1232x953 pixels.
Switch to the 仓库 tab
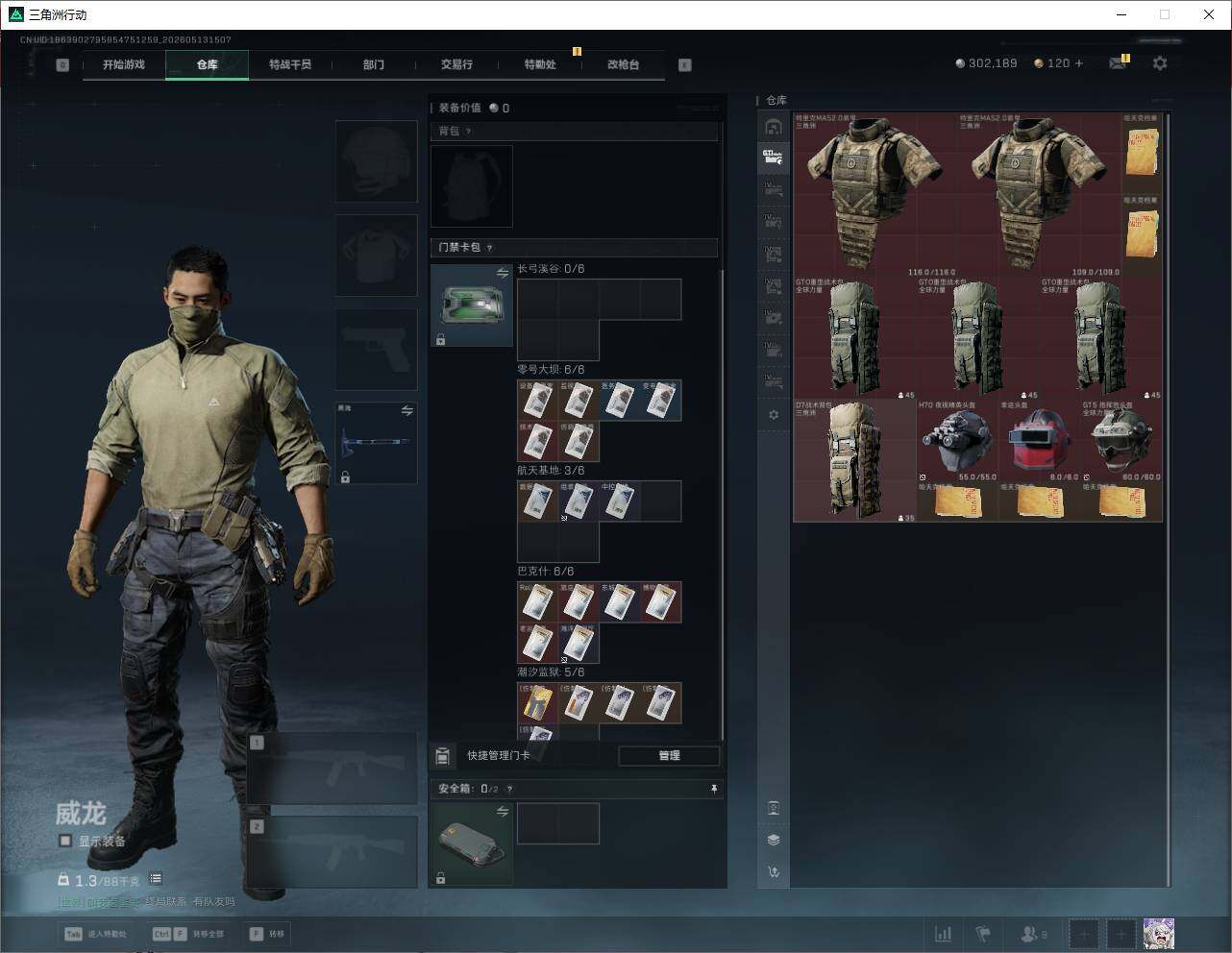207,64
